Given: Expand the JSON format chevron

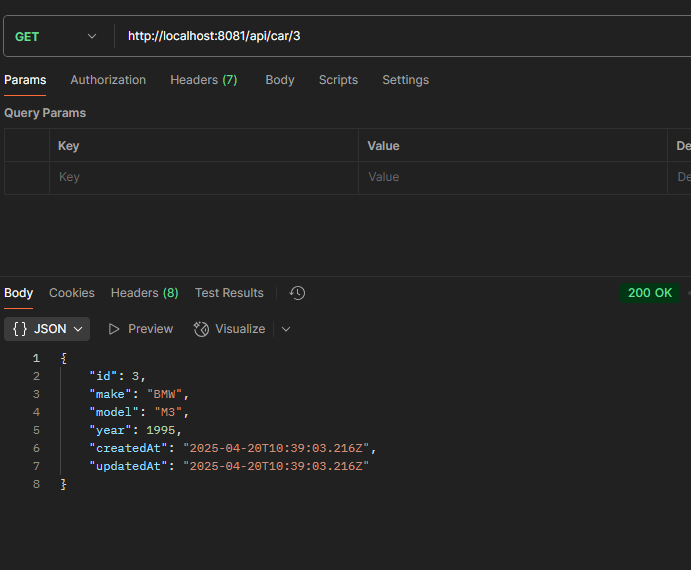Looking at the screenshot, I should coord(78,329).
